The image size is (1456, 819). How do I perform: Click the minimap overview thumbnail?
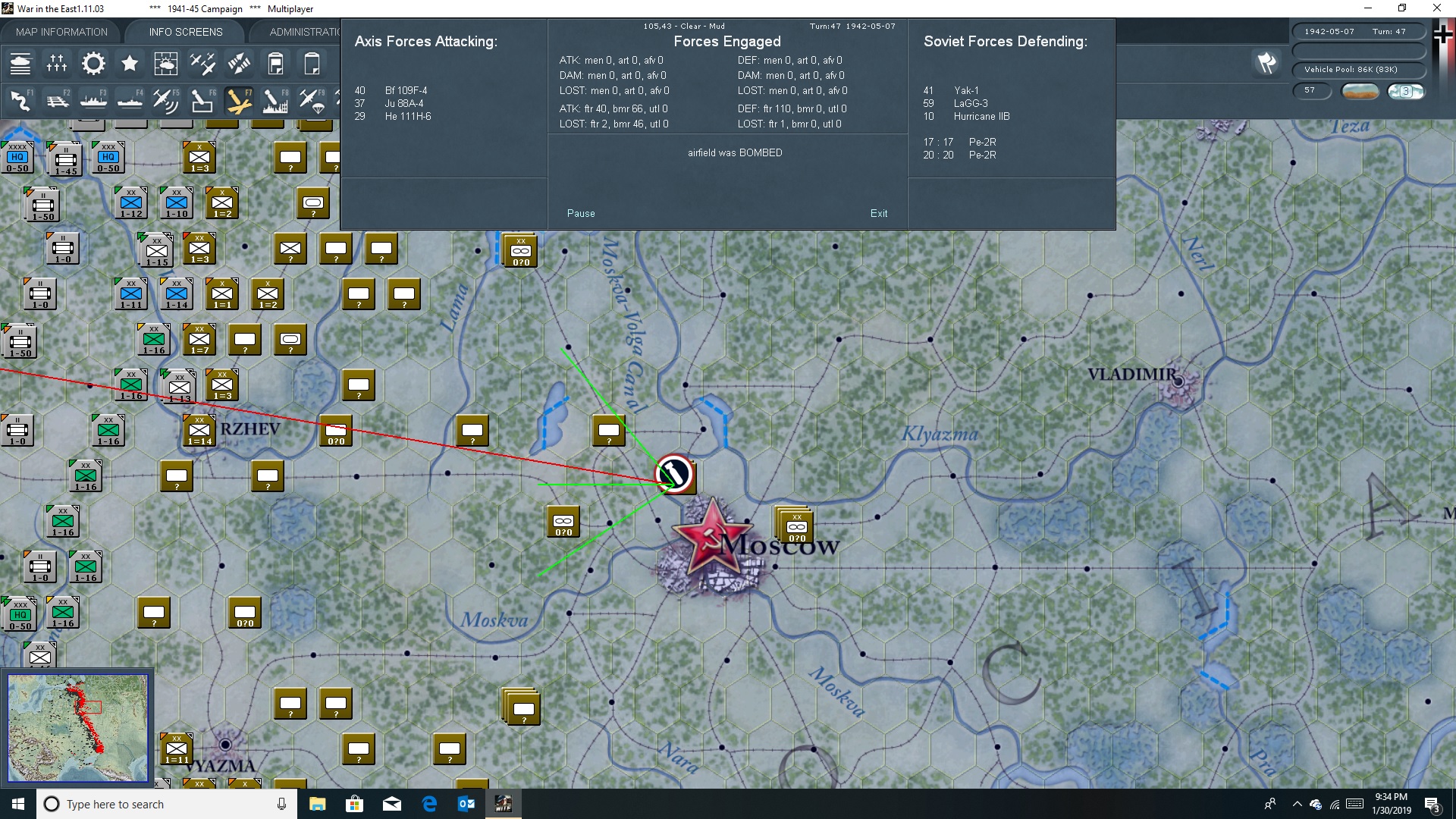click(x=77, y=728)
